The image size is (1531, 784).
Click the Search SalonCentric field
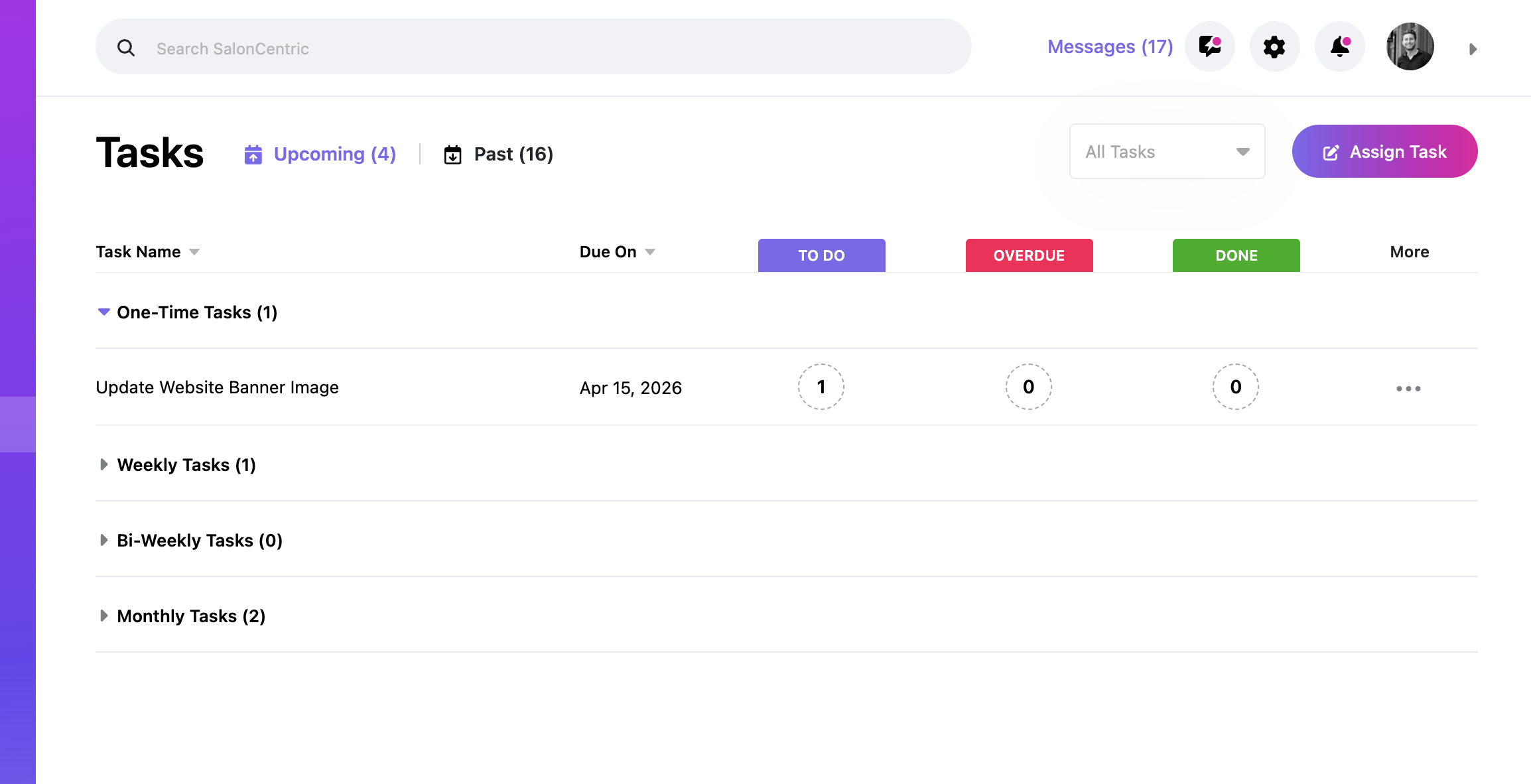[533, 46]
